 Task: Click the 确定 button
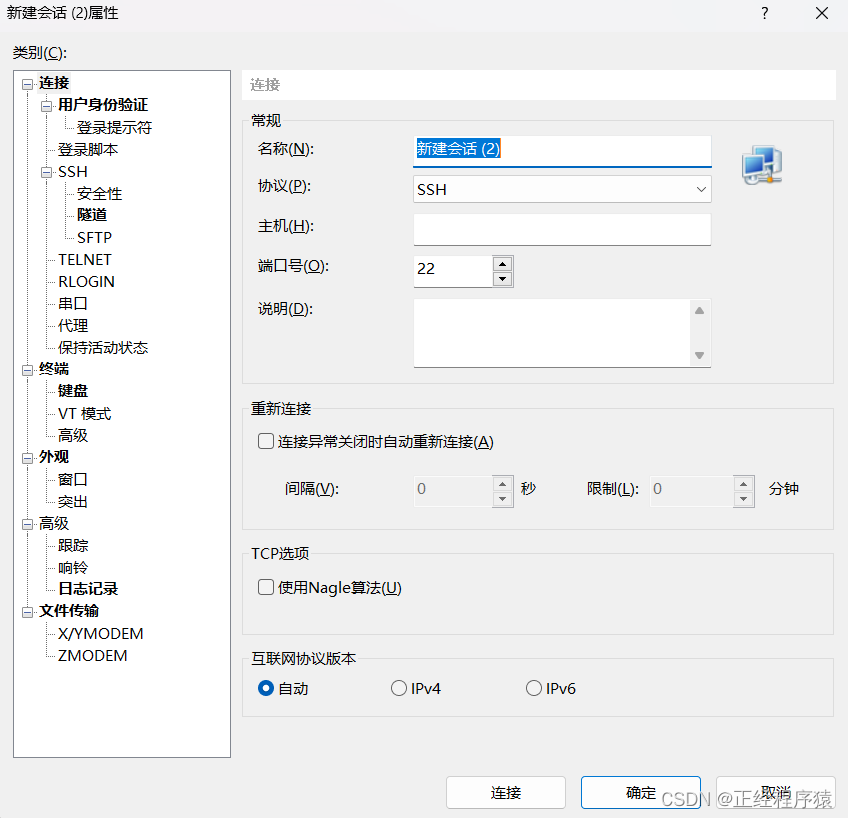[x=641, y=793]
